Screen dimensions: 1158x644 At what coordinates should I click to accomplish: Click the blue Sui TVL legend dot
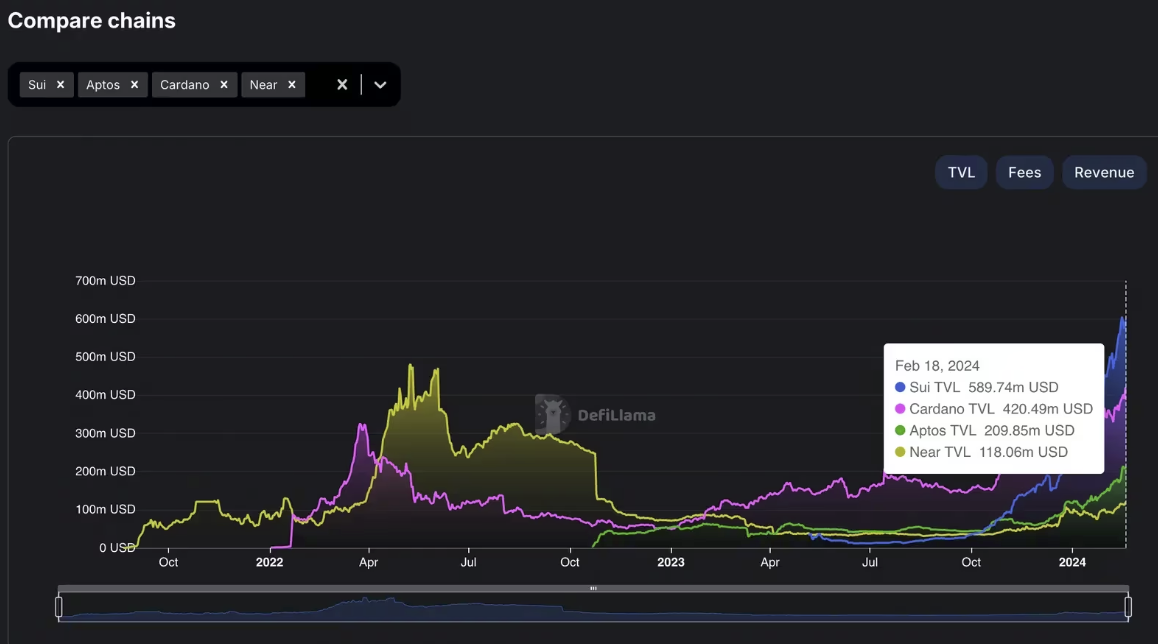point(900,387)
